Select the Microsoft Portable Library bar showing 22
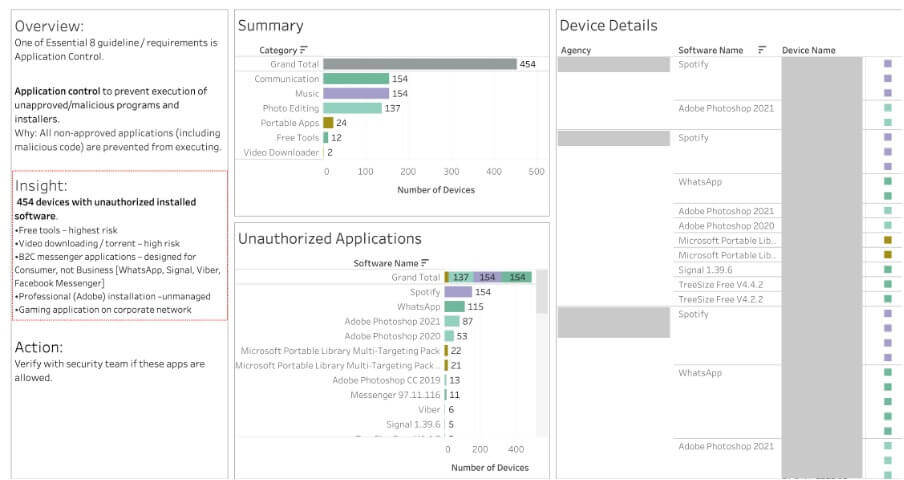This screenshot has width=904, height=480. [x=446, y=350]
